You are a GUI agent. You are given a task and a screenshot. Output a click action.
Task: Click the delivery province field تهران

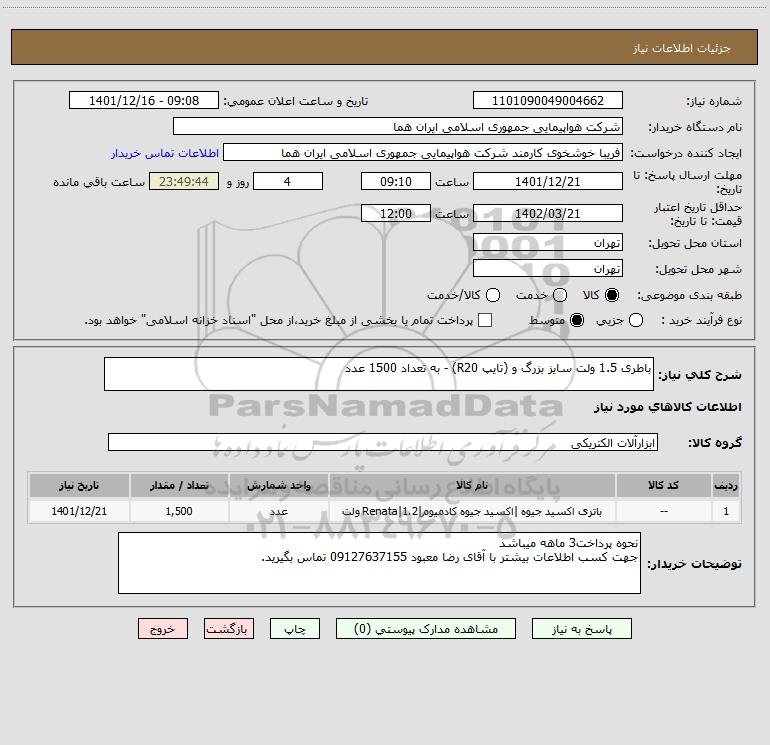click(x=548, y=242)
